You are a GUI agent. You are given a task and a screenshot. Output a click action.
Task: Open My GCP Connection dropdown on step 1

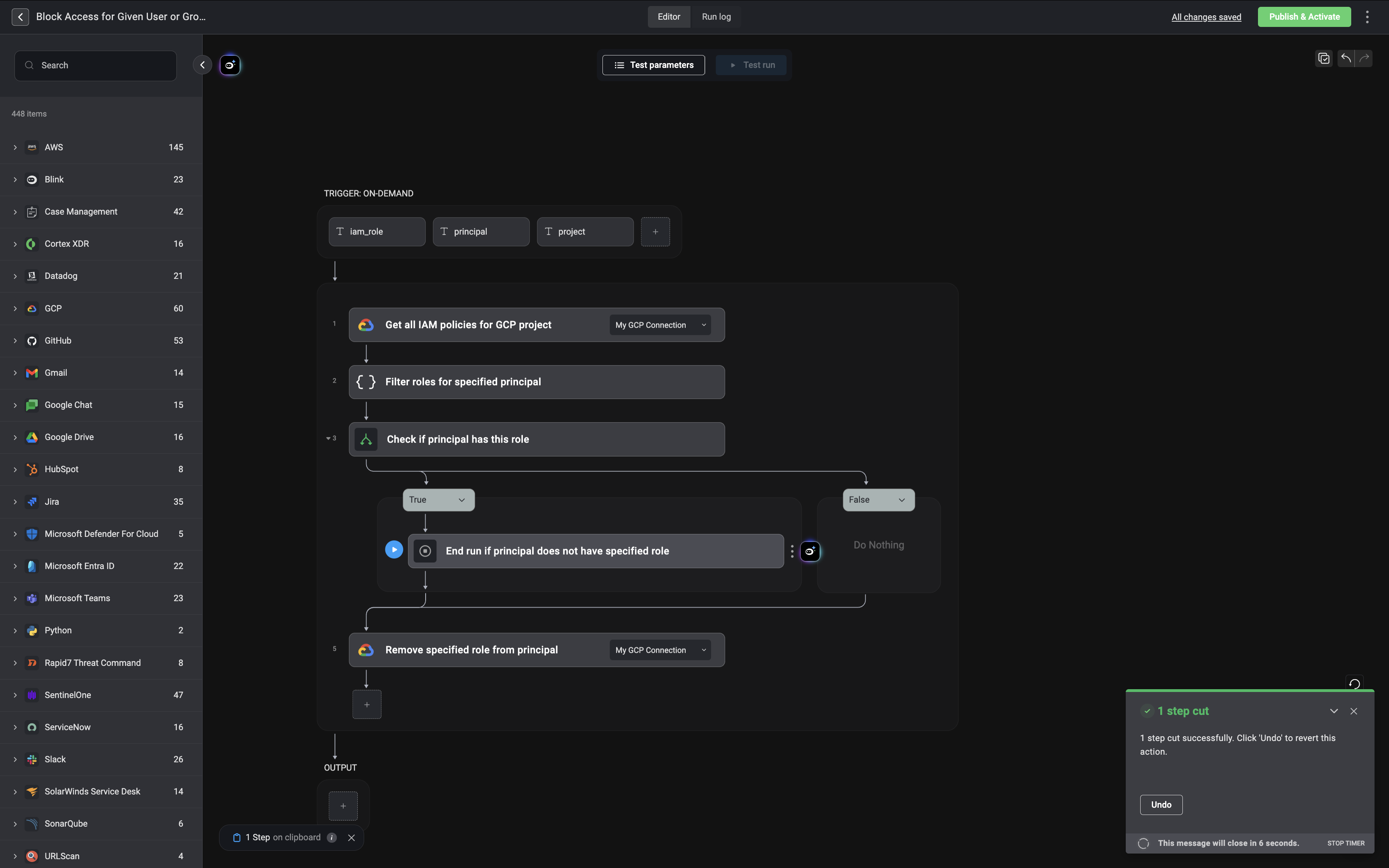point(660,325)
